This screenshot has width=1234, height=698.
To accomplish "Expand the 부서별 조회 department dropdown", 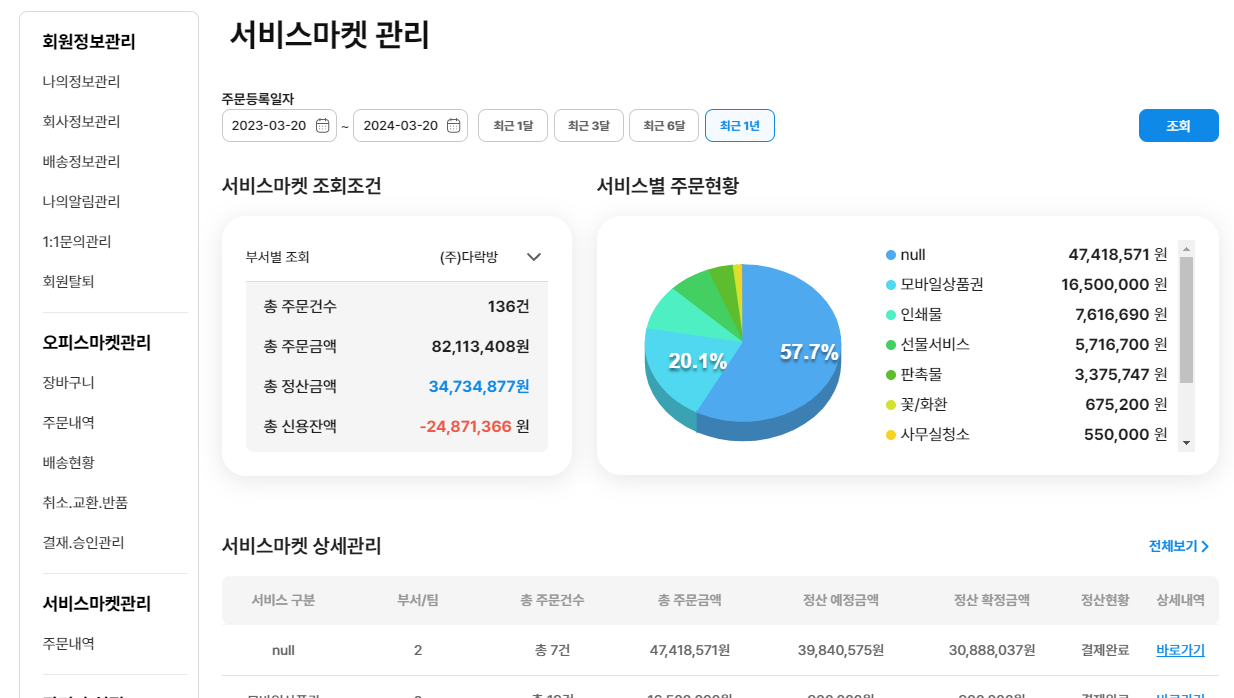I will click(534, 257).
